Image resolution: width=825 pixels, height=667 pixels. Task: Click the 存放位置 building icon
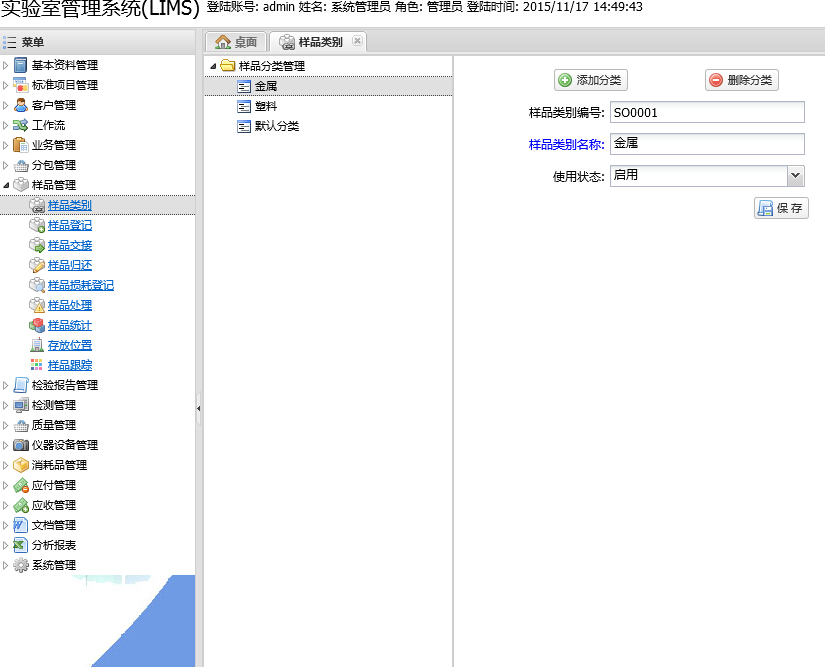(37, 345)
